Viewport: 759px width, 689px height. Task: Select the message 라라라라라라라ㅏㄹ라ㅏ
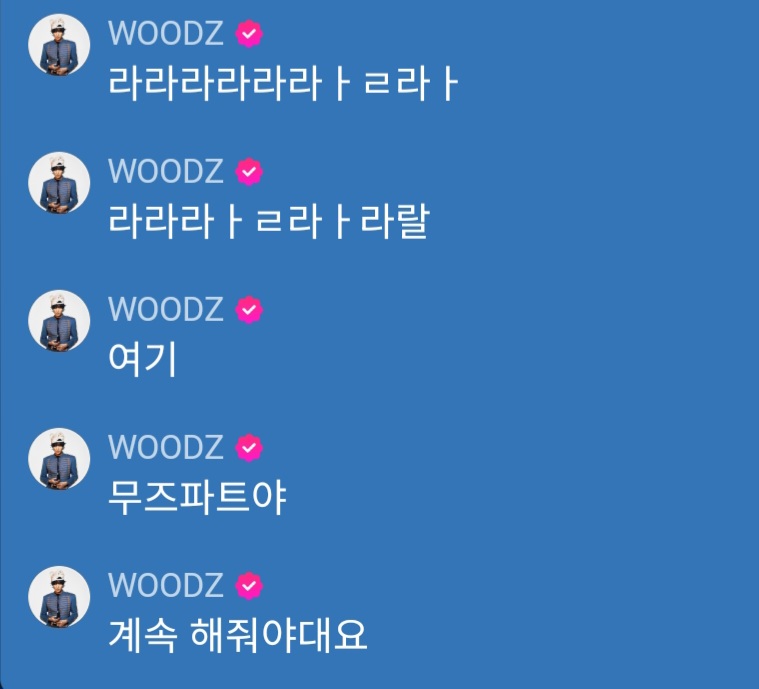click(x=283, y=84)
